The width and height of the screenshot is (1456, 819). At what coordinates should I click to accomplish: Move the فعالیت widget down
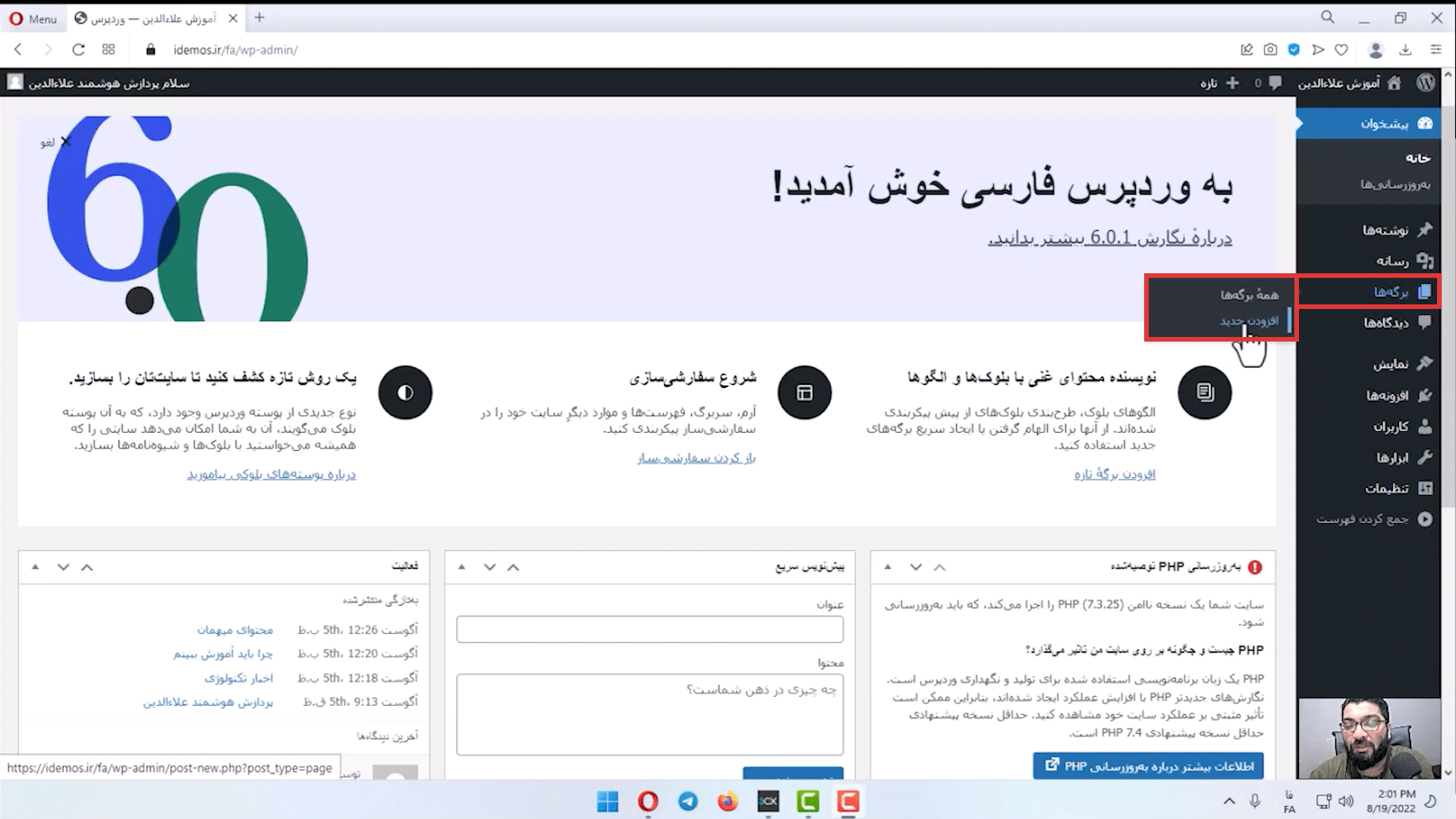(x=63, y=567)
